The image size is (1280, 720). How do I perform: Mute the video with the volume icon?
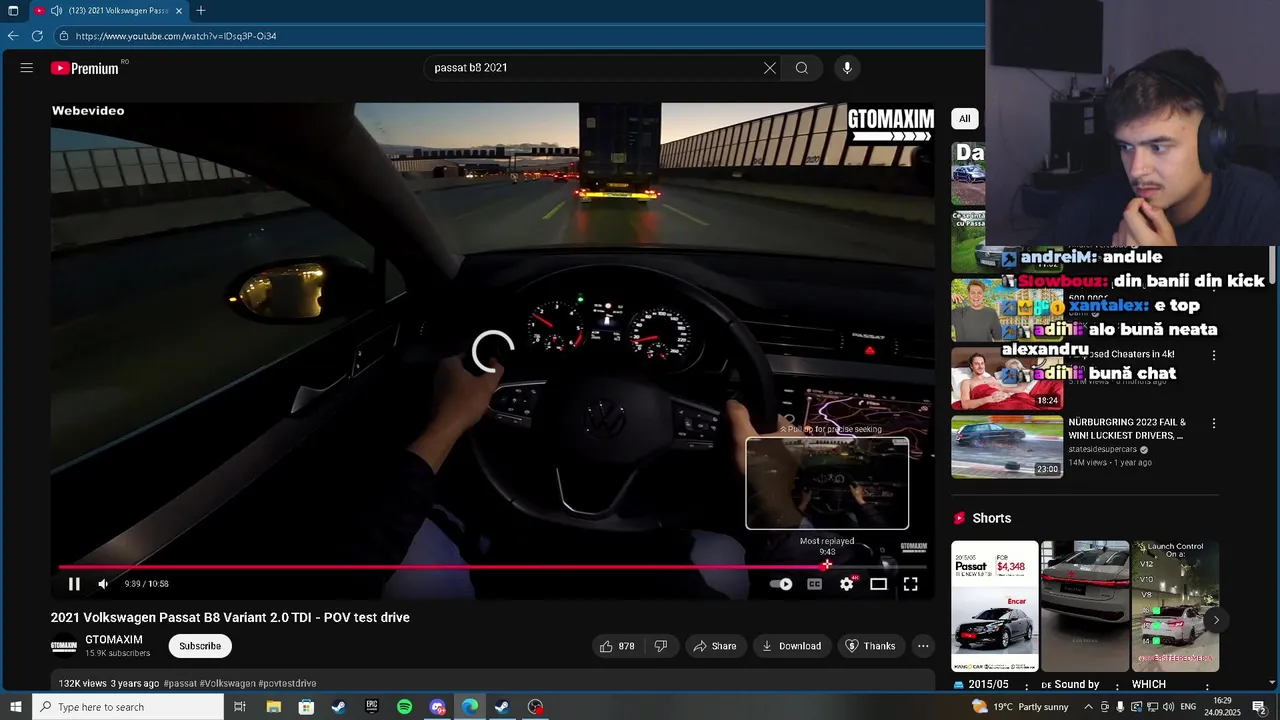tap(103, 584)
